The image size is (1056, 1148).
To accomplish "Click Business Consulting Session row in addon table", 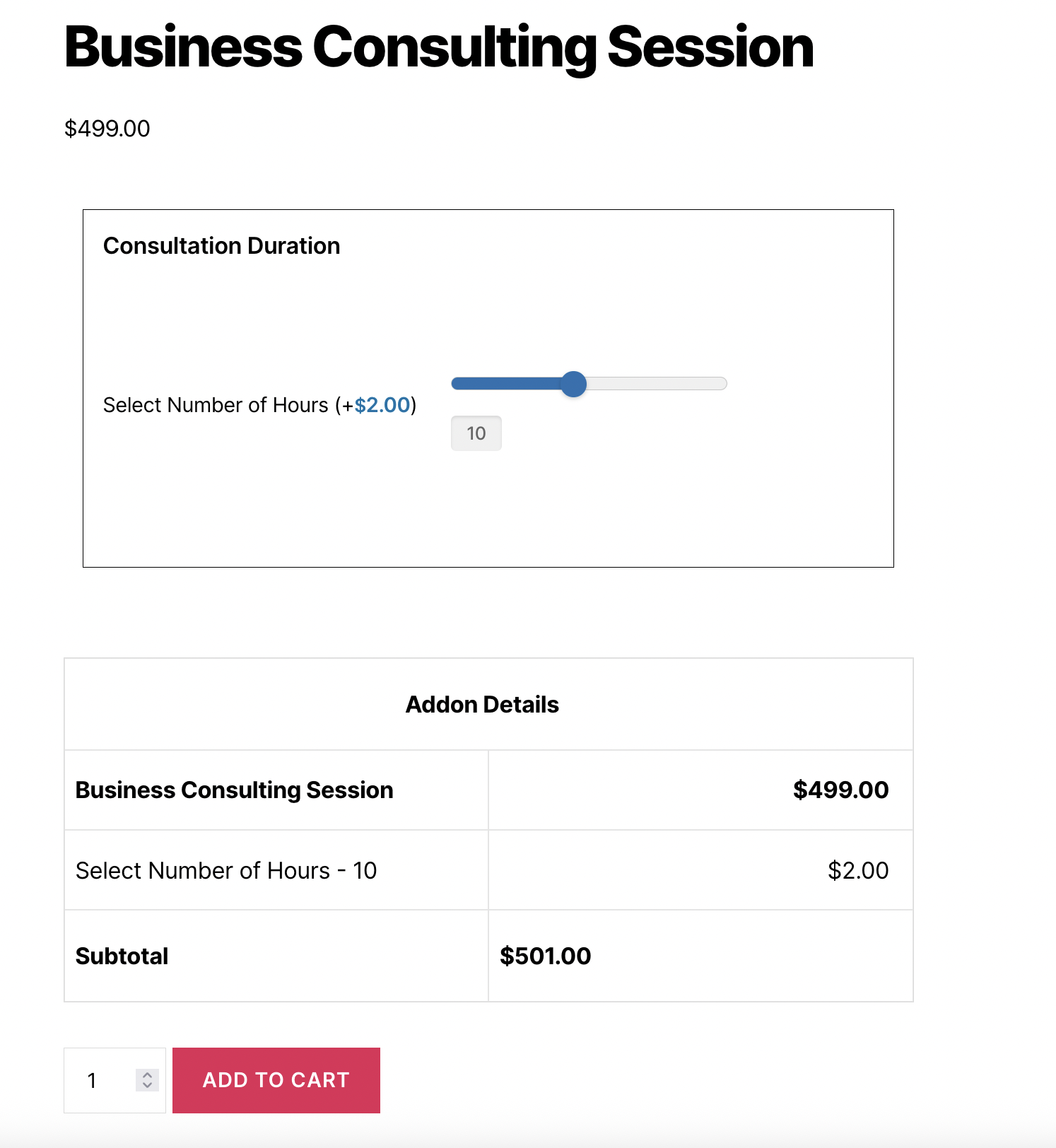I will 234,790.
